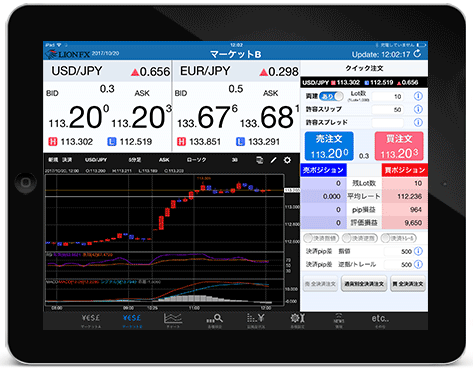Tap USD/JPY BID price 113.200
Image resolution: width=473 pixels, height=372 pixels.
[x=79, y=117]
